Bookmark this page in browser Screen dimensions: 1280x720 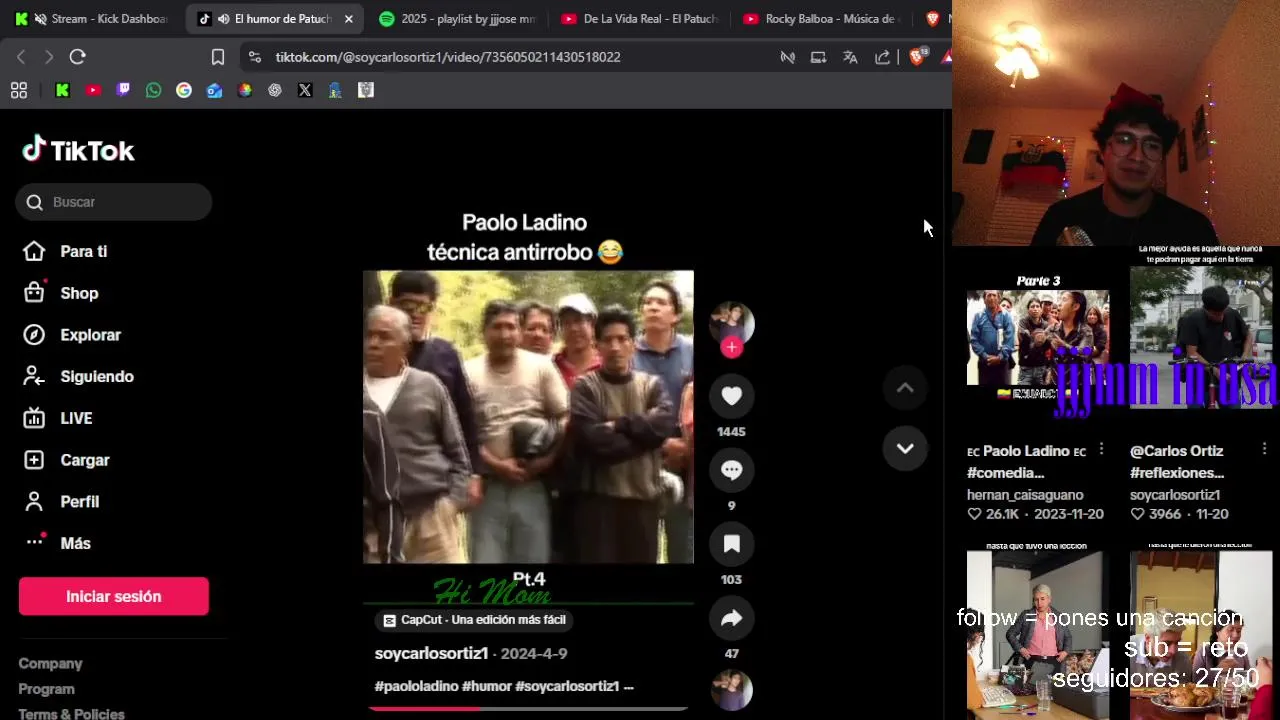pos(218,57)
